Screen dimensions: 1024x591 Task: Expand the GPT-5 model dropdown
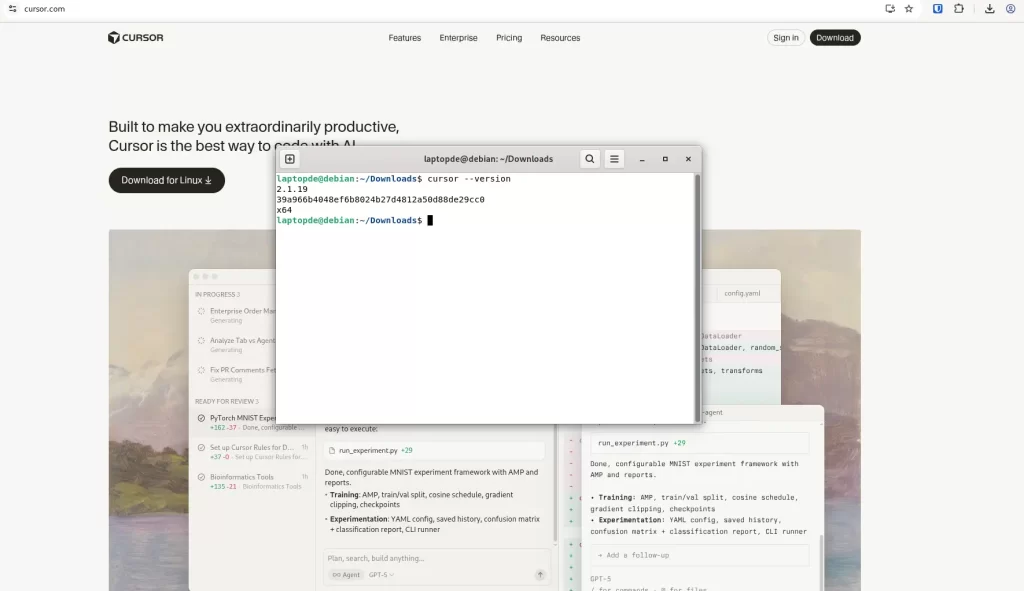pyautogui.click(x=381, y=575)
